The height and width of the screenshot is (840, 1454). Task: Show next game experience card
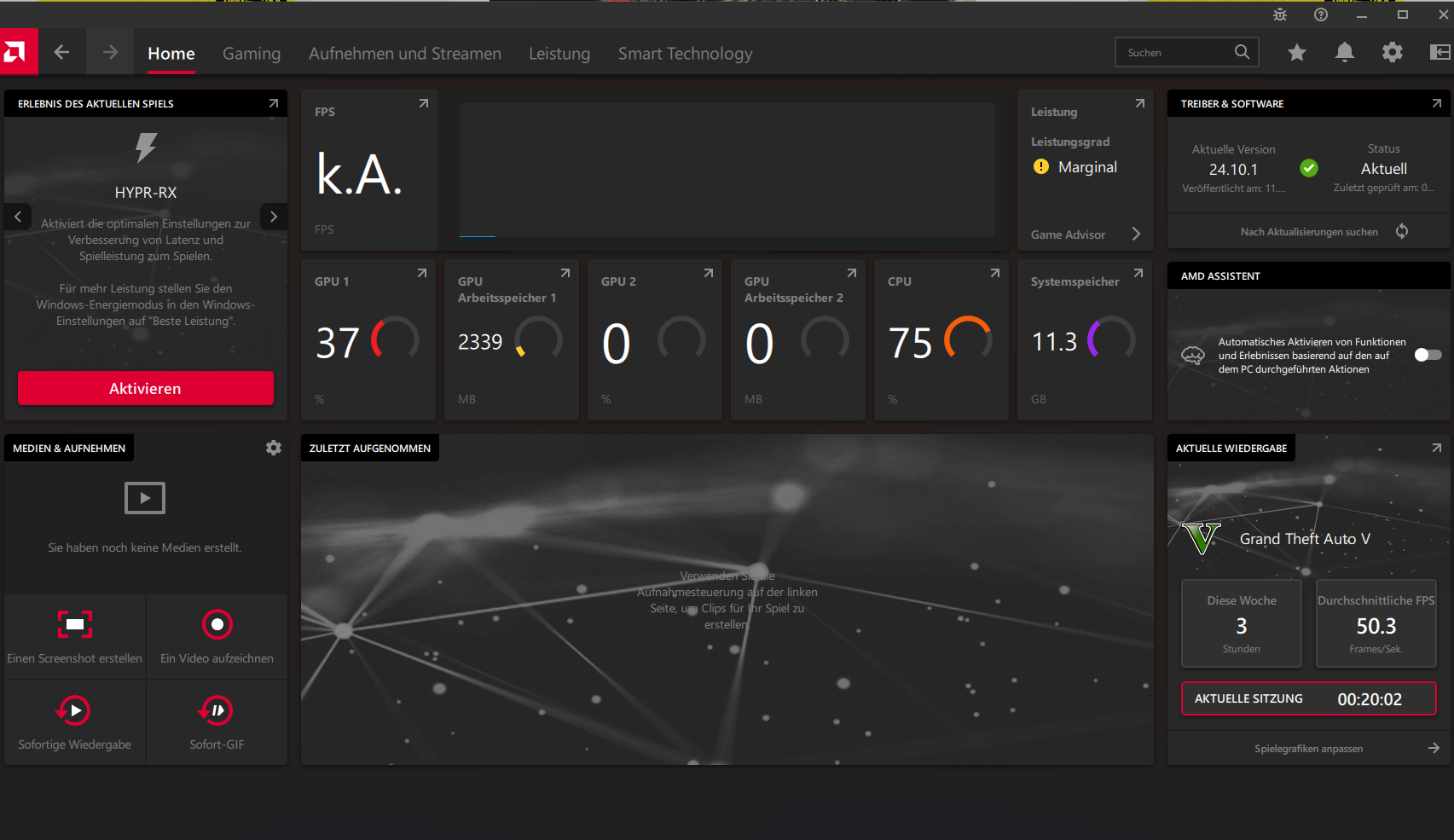tap(274, 217)
